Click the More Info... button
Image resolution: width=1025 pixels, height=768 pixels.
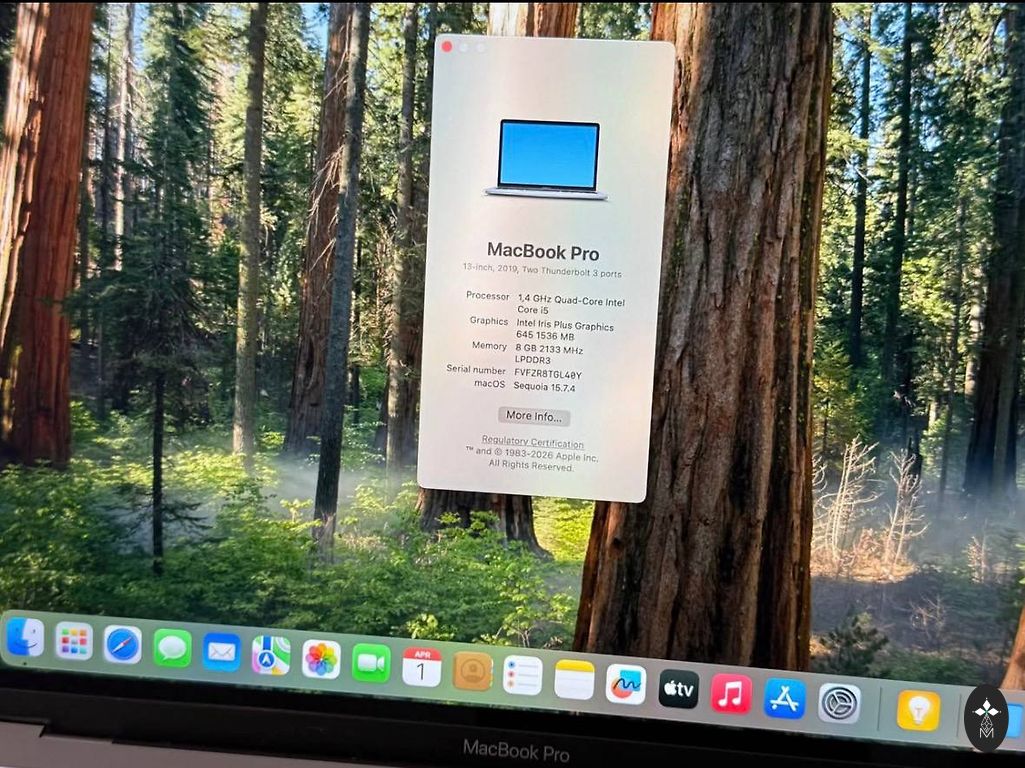tap(534, 416)
